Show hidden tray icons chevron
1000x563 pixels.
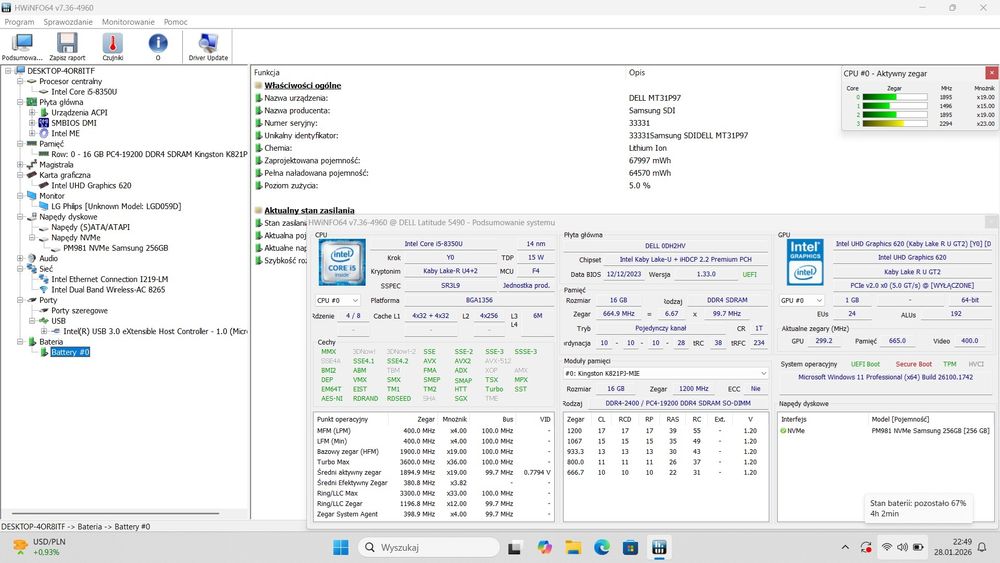[x=845, y=547]
